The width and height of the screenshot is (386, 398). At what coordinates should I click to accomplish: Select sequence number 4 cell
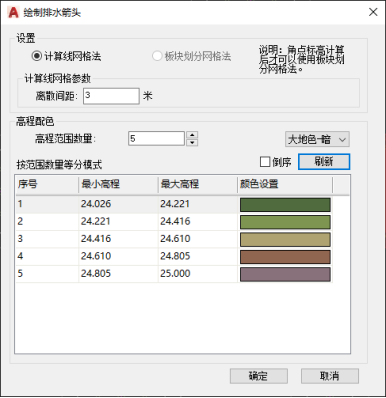click(47, 256)
